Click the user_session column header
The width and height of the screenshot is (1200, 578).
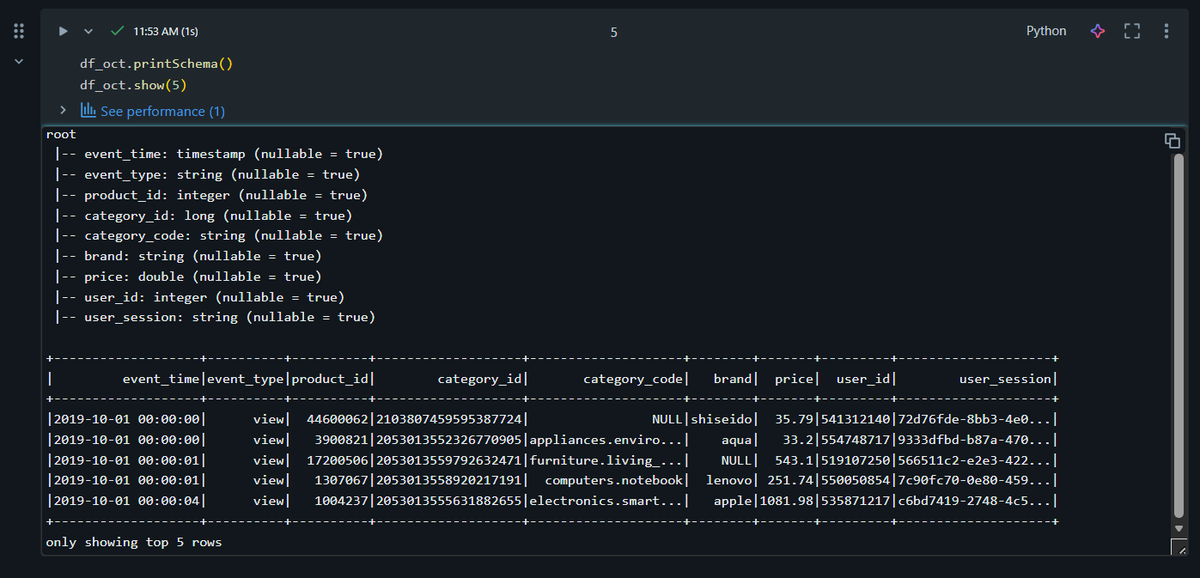[x=1005, y=379]
